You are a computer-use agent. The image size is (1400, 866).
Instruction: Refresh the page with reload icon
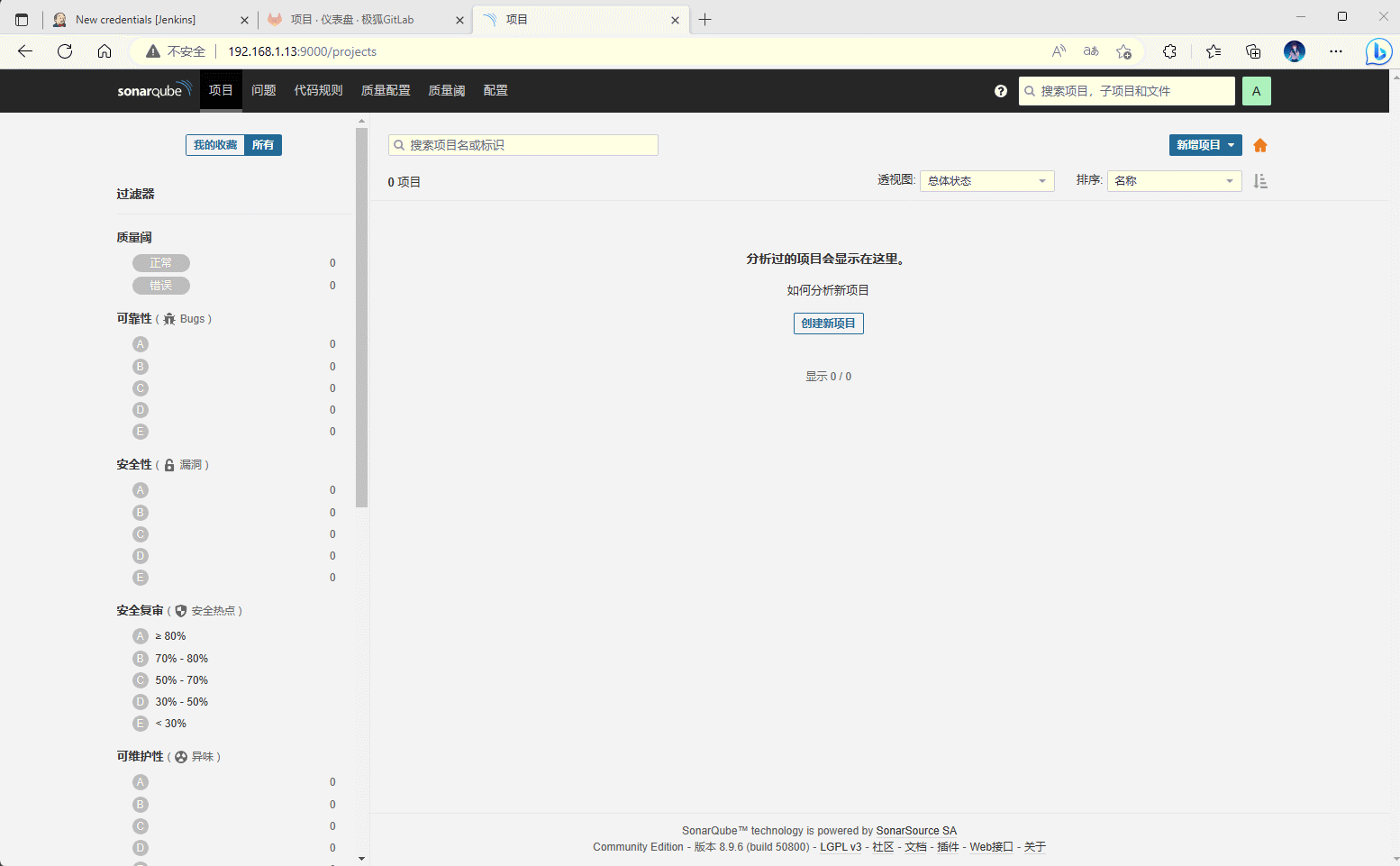pyautogui.click(x=65, y=51)
